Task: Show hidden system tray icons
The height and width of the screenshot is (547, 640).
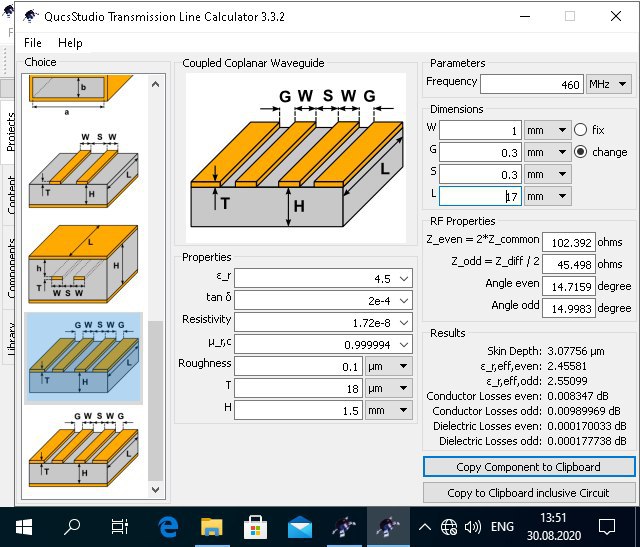Action: point(425,527)
